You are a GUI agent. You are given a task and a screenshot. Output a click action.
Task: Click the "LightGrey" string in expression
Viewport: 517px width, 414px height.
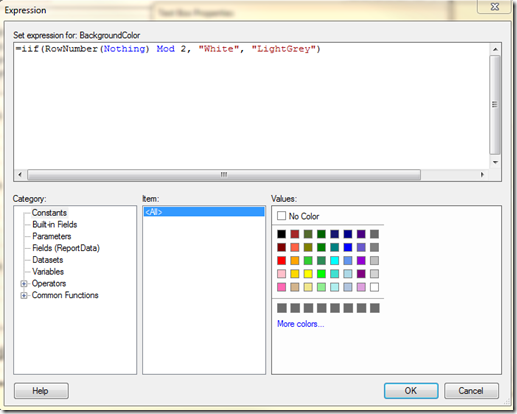coord(283,49)
